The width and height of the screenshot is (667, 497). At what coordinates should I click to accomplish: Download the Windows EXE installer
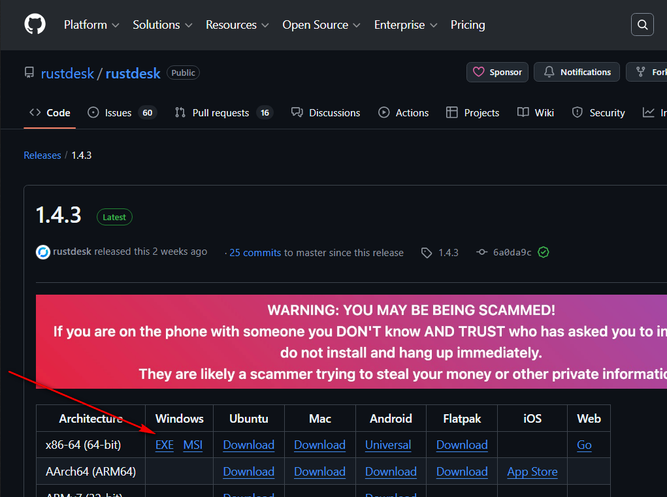(164, 445)
